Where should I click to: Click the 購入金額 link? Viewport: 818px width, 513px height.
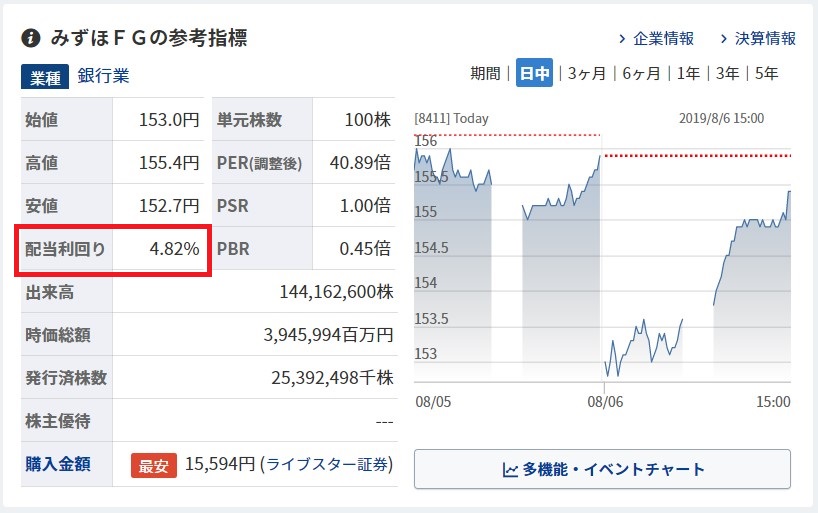point(56,464)
